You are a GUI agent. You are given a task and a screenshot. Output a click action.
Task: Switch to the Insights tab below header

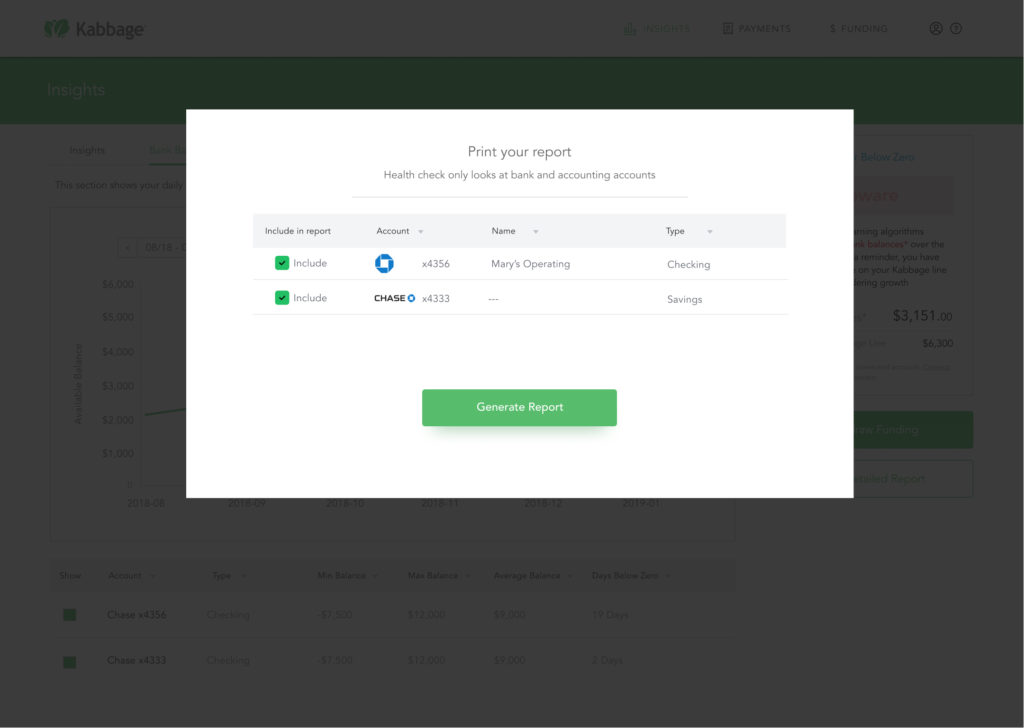pos(87,150)
